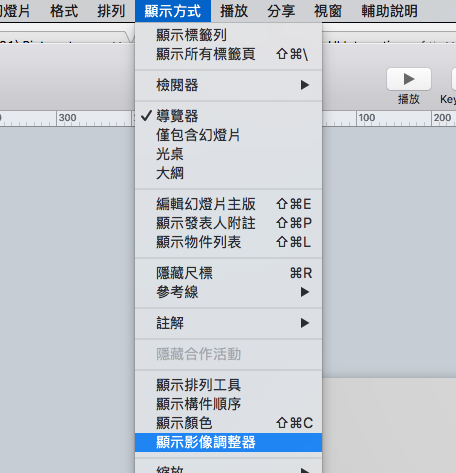Choose 顯示構件順序 menu item
Screen dimensions: 456x473
pos(228,404)
